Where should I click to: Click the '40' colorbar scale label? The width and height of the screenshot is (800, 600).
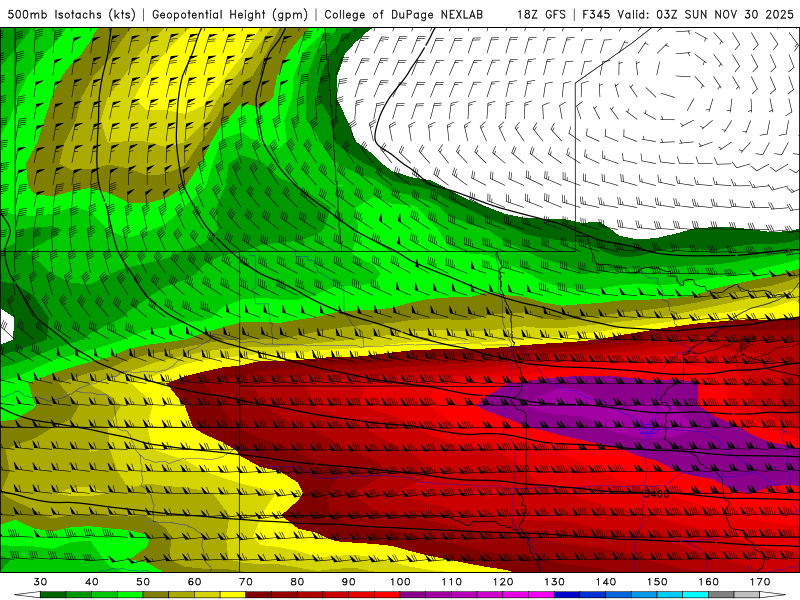[92, 582]
